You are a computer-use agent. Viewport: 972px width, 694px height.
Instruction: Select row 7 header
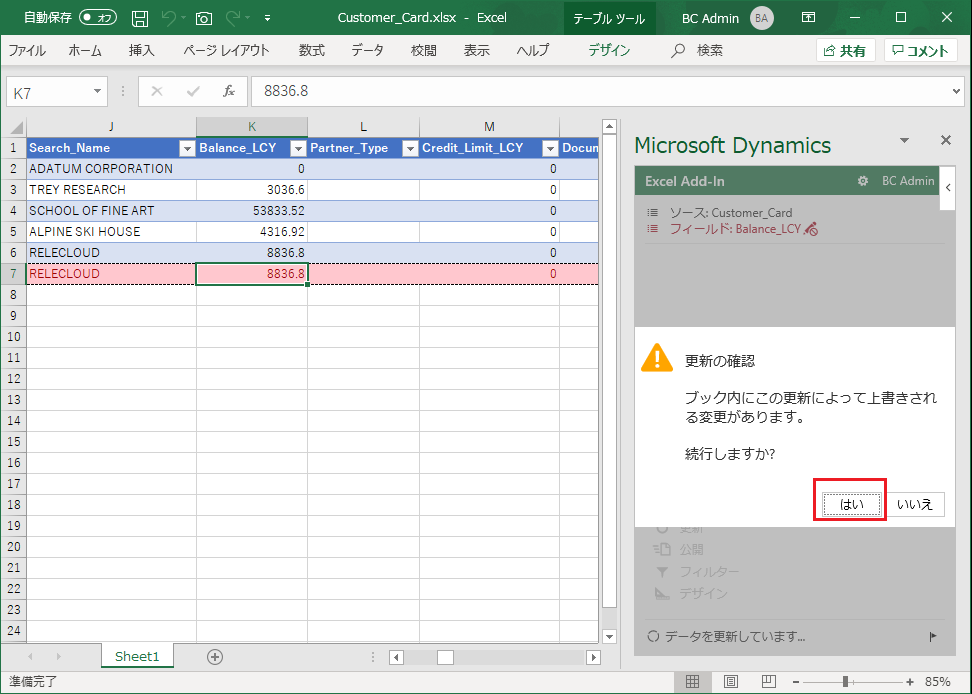(14, 273)
